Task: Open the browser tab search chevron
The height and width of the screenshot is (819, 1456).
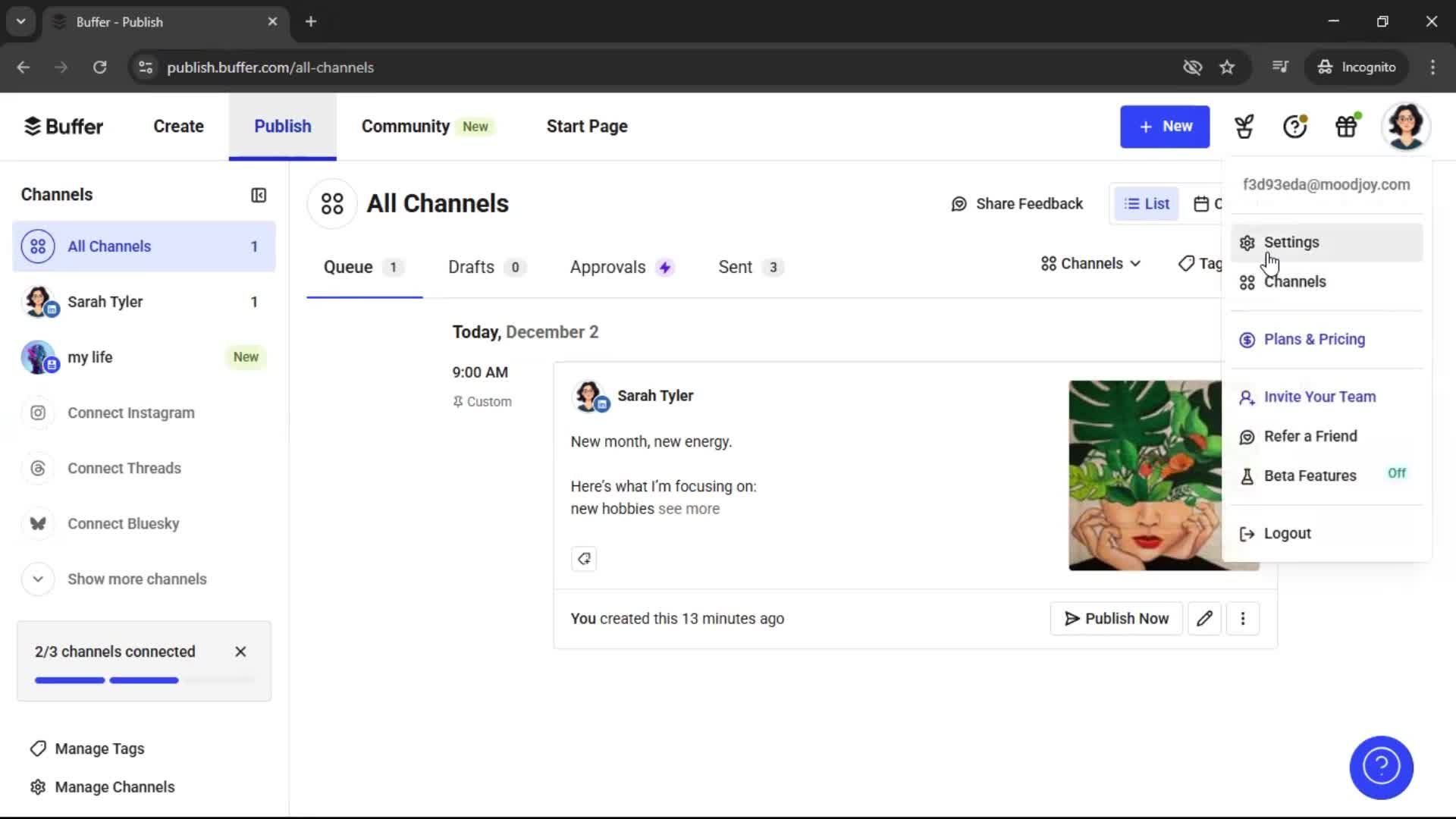Action: [20, 21]
